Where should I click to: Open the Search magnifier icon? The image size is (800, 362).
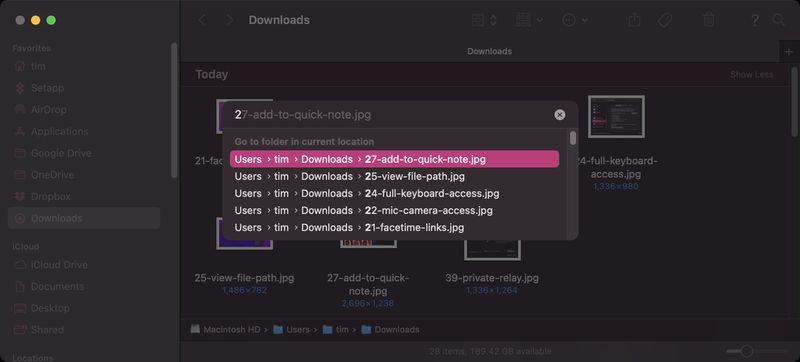[x=779, y=20]
